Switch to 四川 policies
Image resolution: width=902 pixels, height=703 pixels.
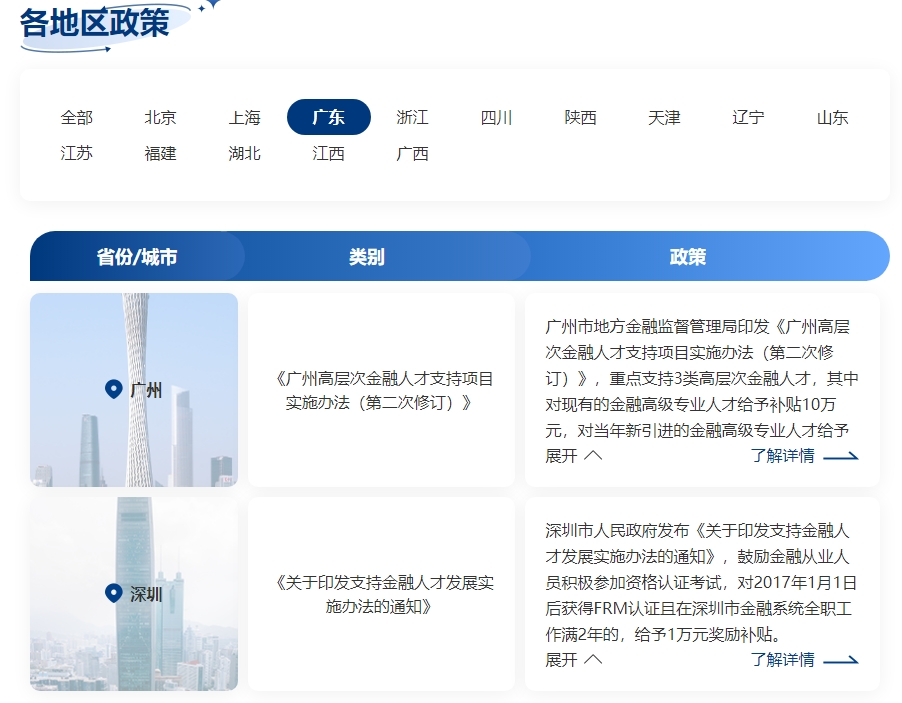(x=497, y=117)
